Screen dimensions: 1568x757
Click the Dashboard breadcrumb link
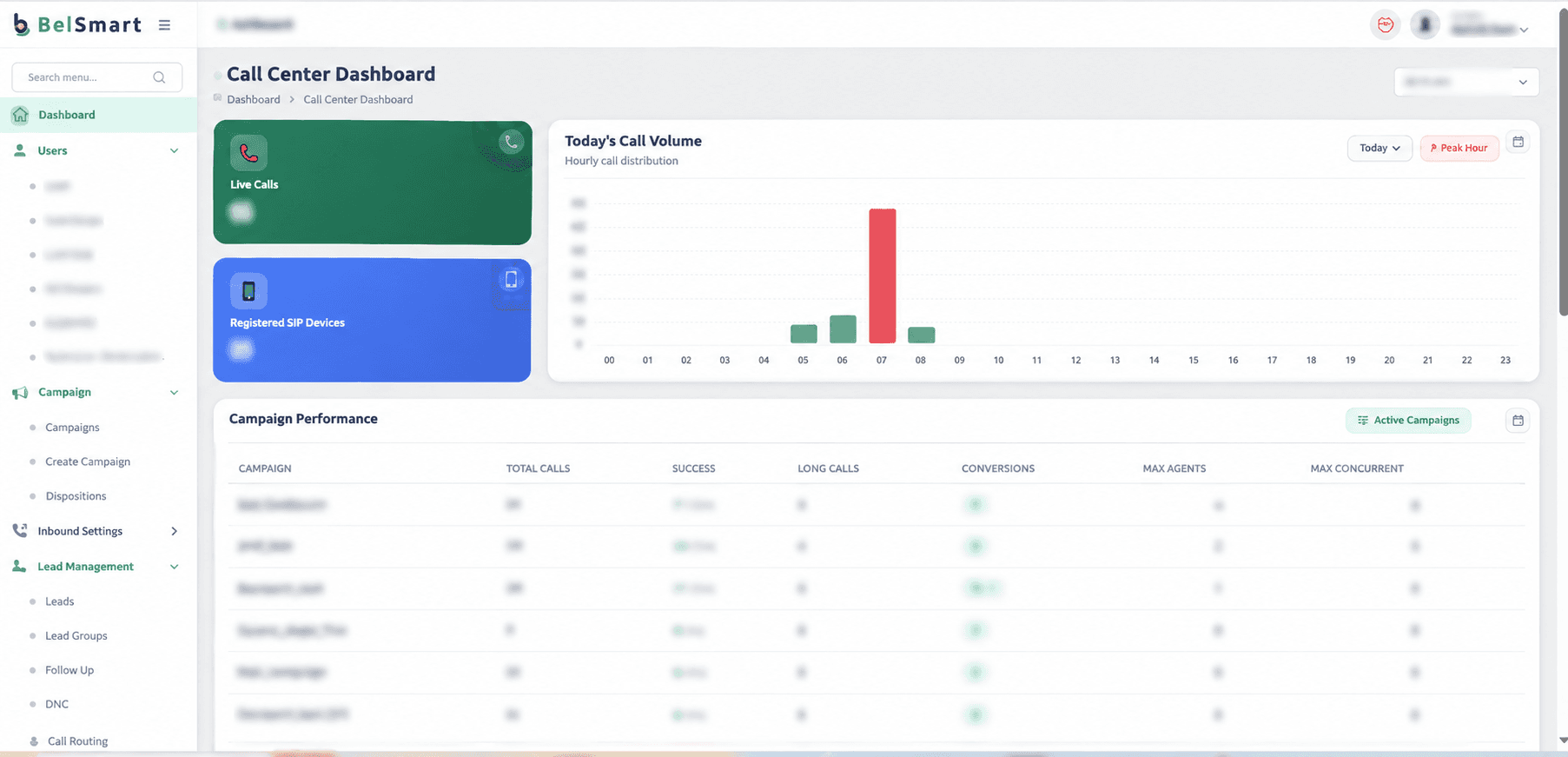(254, 100)
